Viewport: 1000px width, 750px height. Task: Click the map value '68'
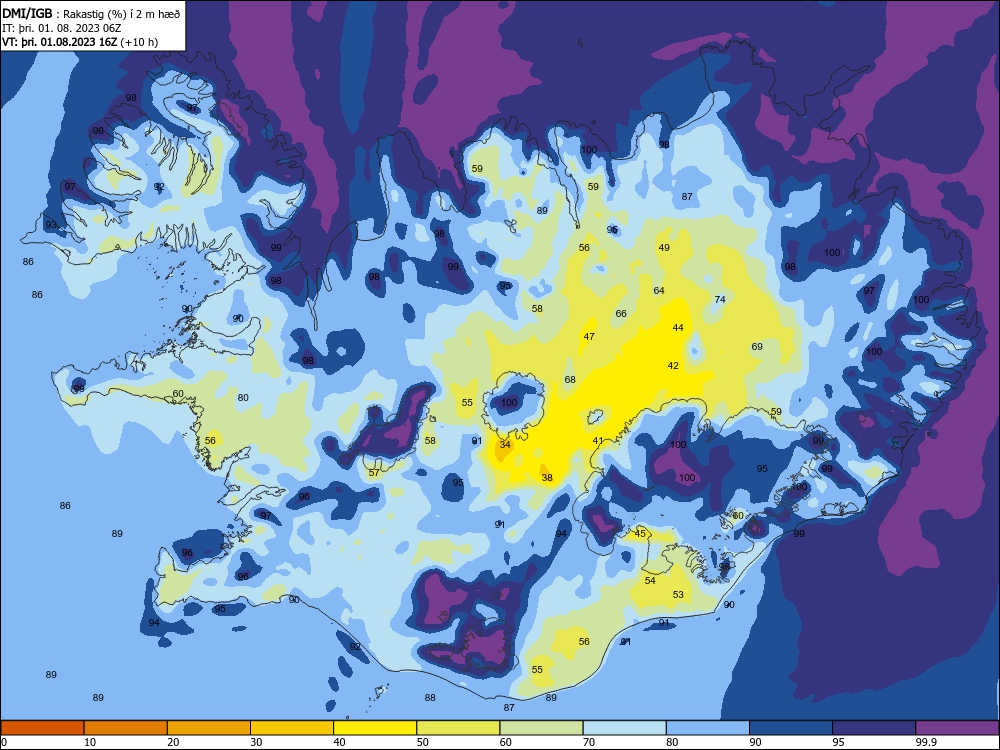point(570,379)
